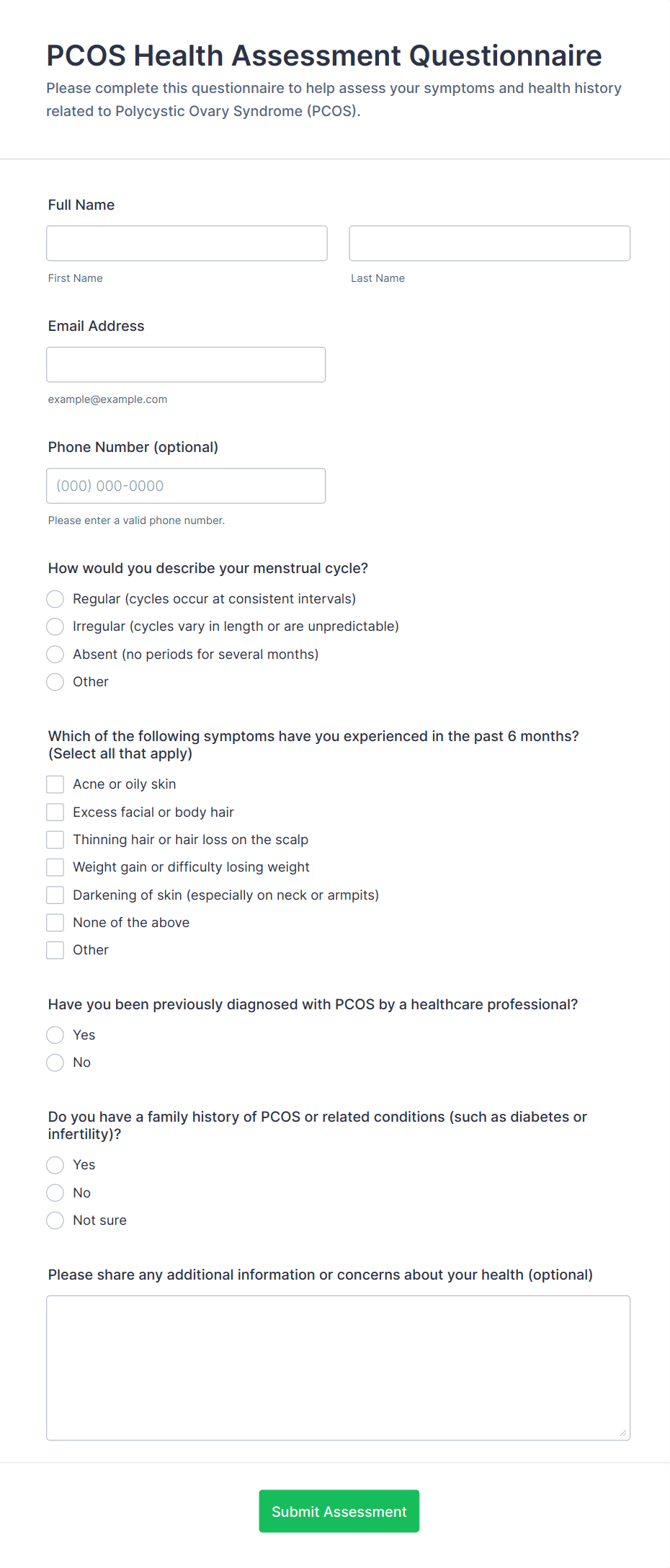Grab the textarea resize handle
Screen dimensions: 670x1568
pos(623,1433)
